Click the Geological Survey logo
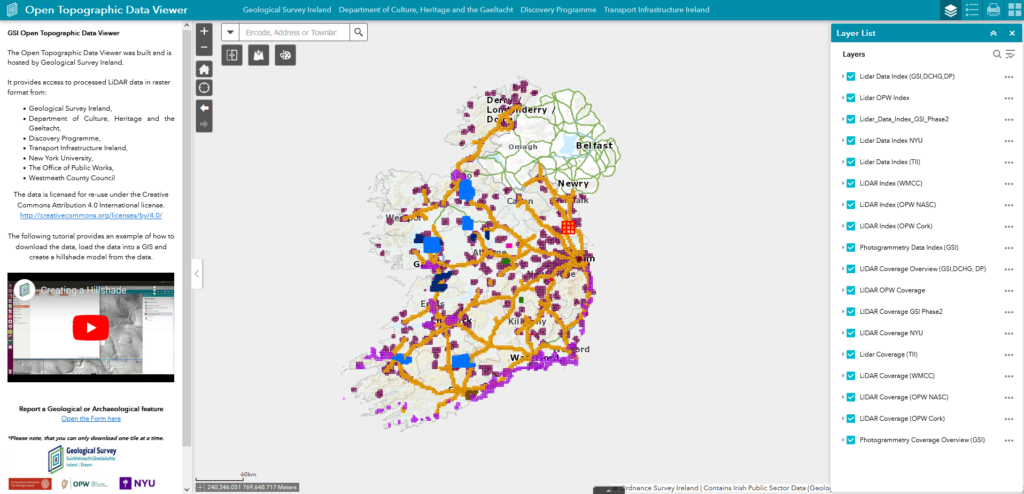Screen dimensions: 1024x494 [82, 459]
